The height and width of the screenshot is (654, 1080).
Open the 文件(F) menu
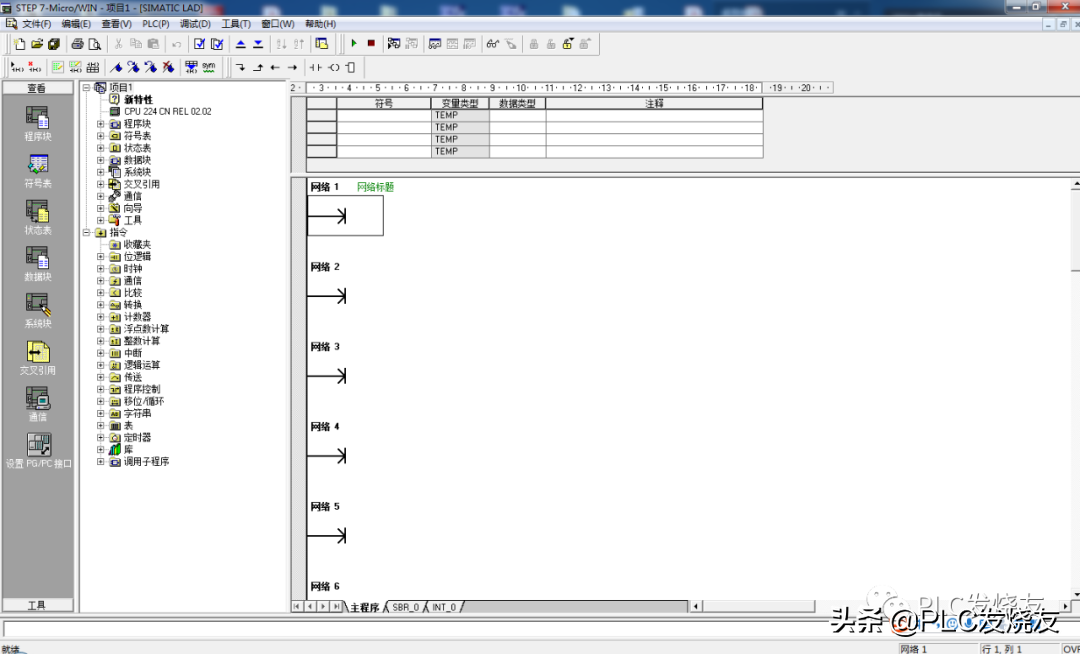[x=37, y=24]
